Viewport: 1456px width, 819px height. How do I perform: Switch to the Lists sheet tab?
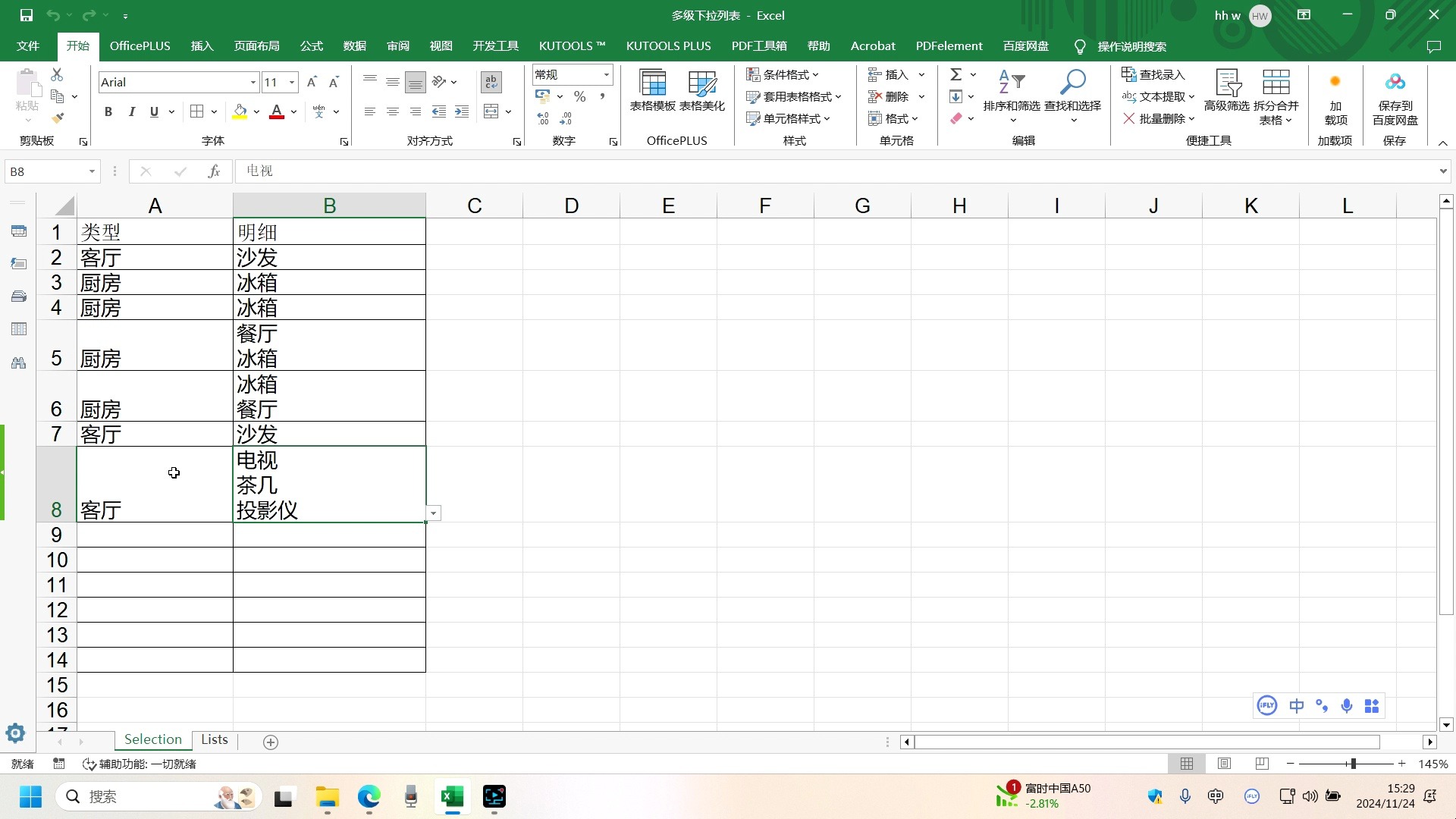[214, 739]
